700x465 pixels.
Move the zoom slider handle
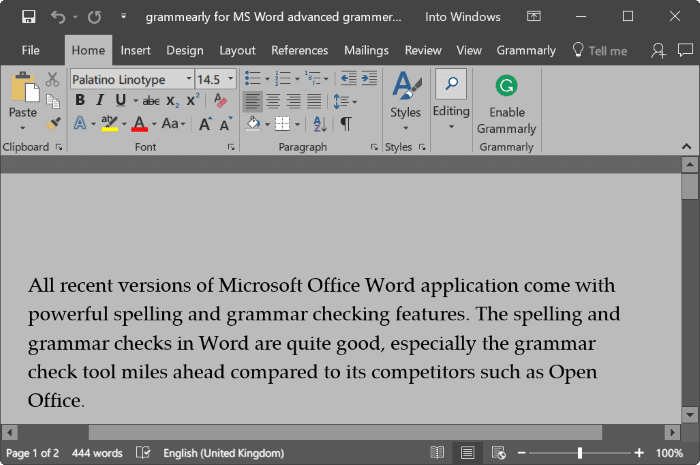pos(579,453)
